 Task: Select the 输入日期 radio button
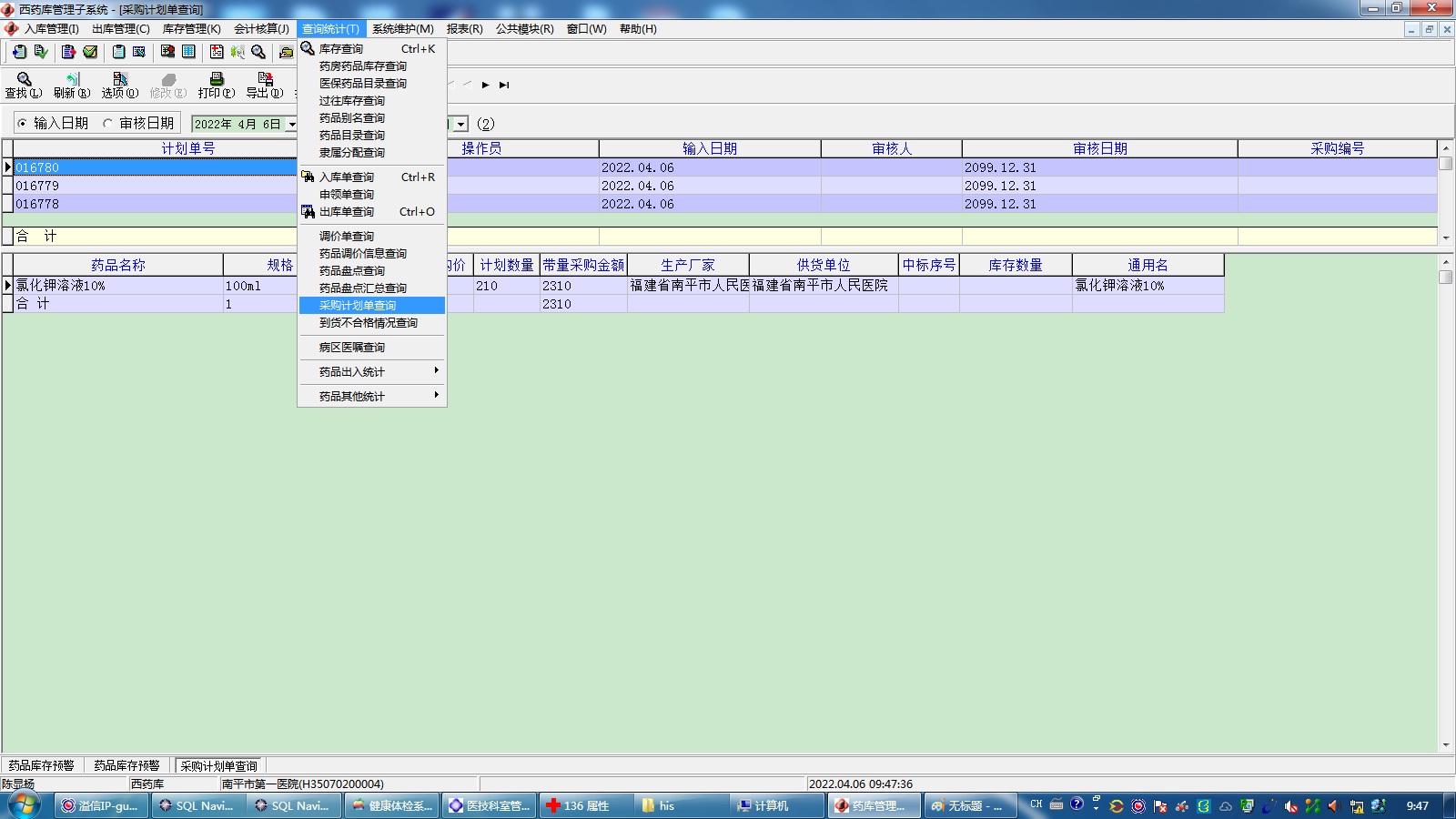23,124
